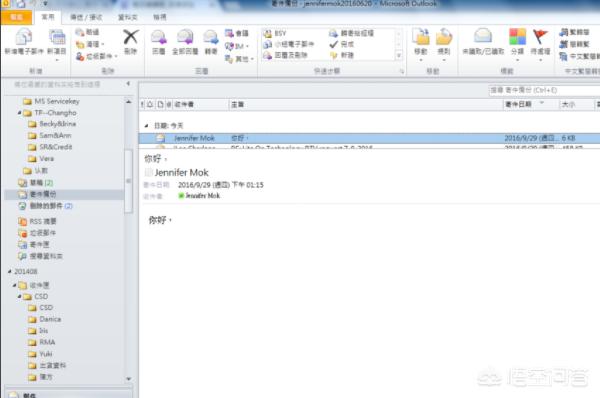Image resolution: width=600 pixels, height=398 pixels.
Task: Toggle the Unread/Read envelope button
Action: tap(483, 41)
